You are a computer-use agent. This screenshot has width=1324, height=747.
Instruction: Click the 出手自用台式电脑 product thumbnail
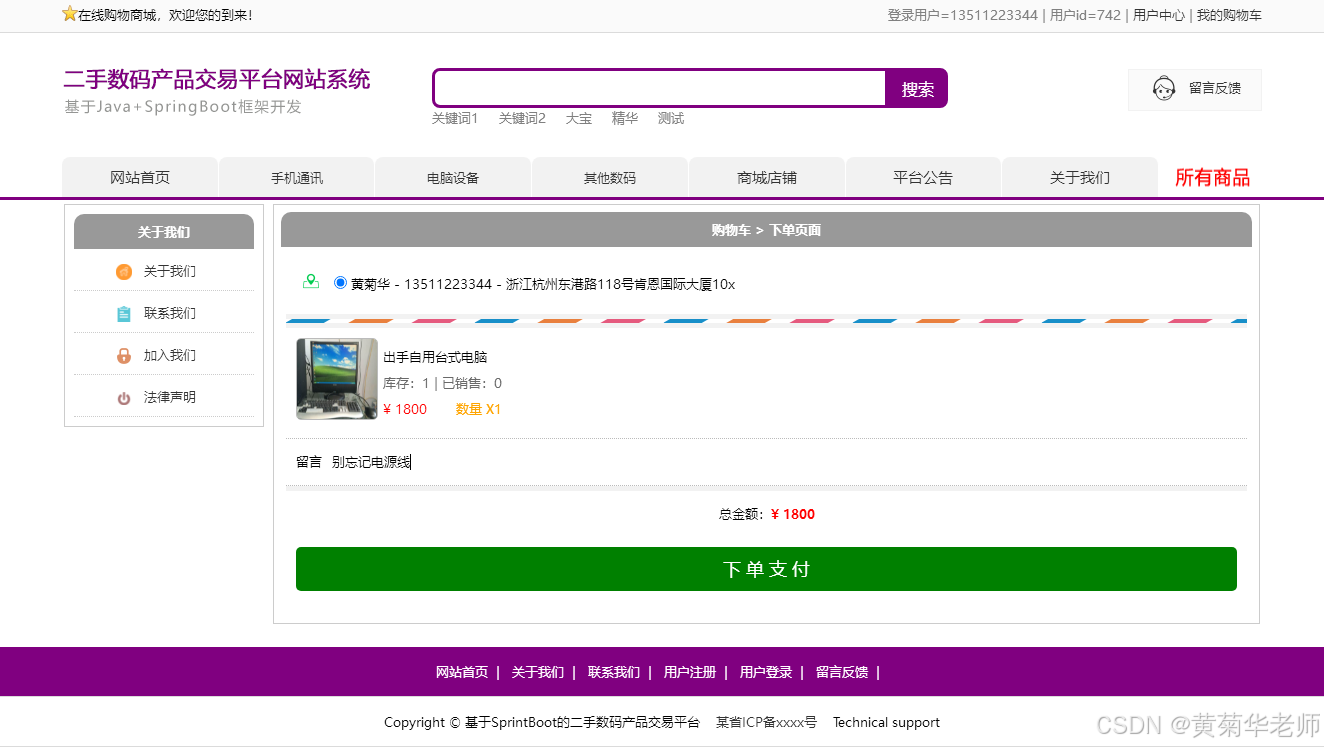[x=336, y=380]
